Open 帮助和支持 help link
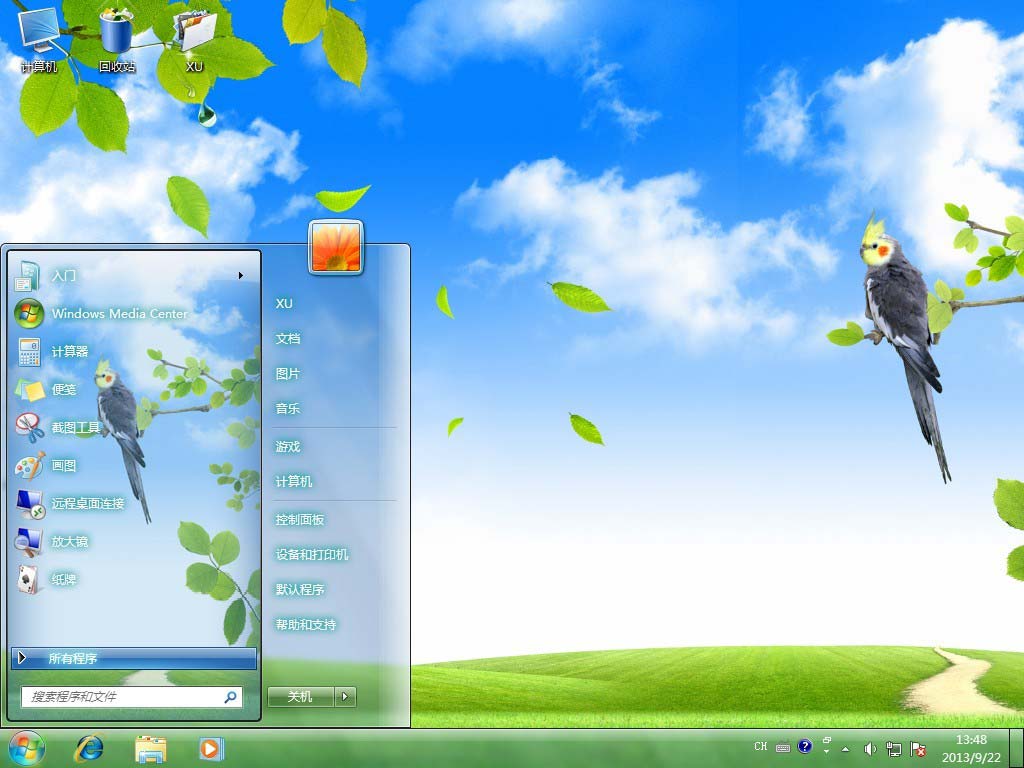 [x=306, y=625]
